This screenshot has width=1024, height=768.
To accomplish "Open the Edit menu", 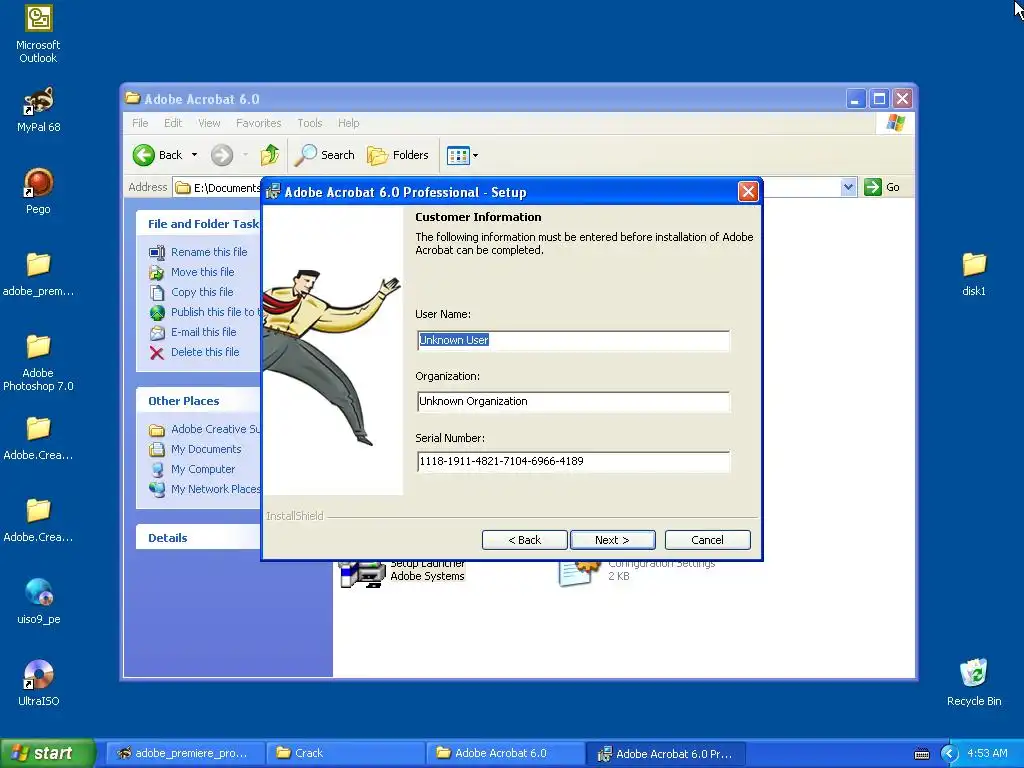I will click(x=173, y=123).
